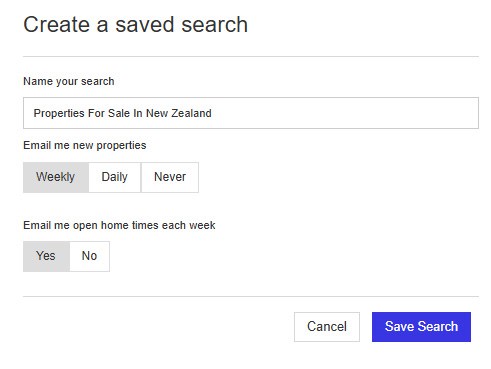This screenshot has width=491, height=369.
Task: Click the 'Email me new properties' label
Action: [x=85, y=145]
